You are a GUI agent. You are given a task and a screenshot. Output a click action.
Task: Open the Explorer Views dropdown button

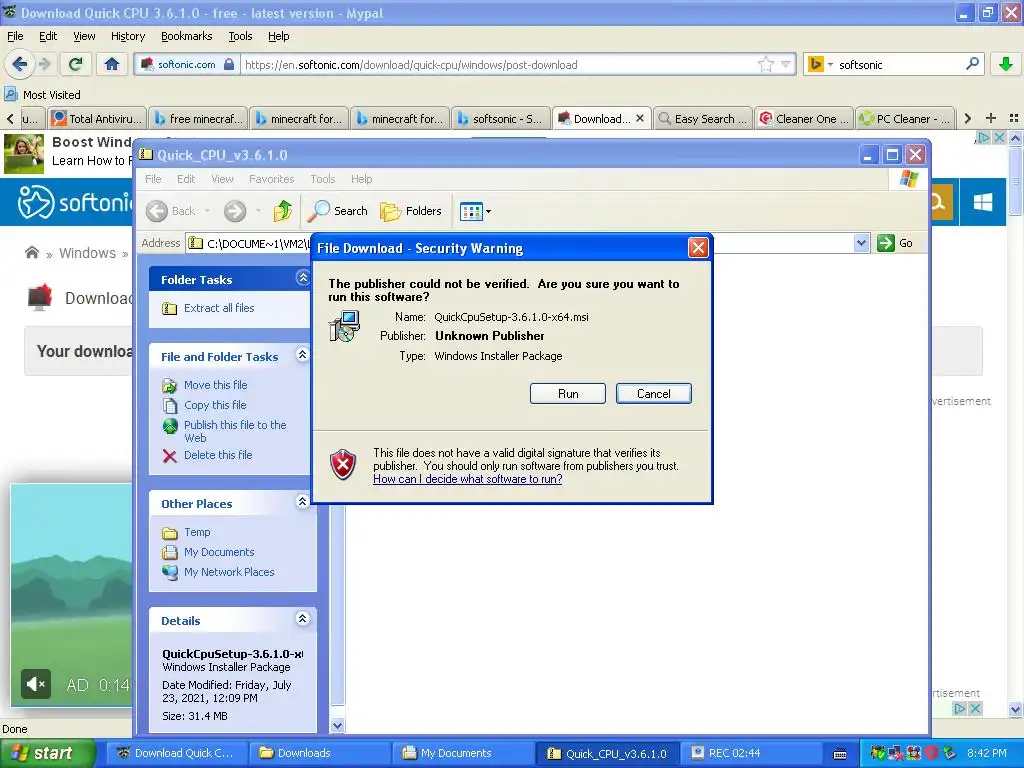(475, 211)
